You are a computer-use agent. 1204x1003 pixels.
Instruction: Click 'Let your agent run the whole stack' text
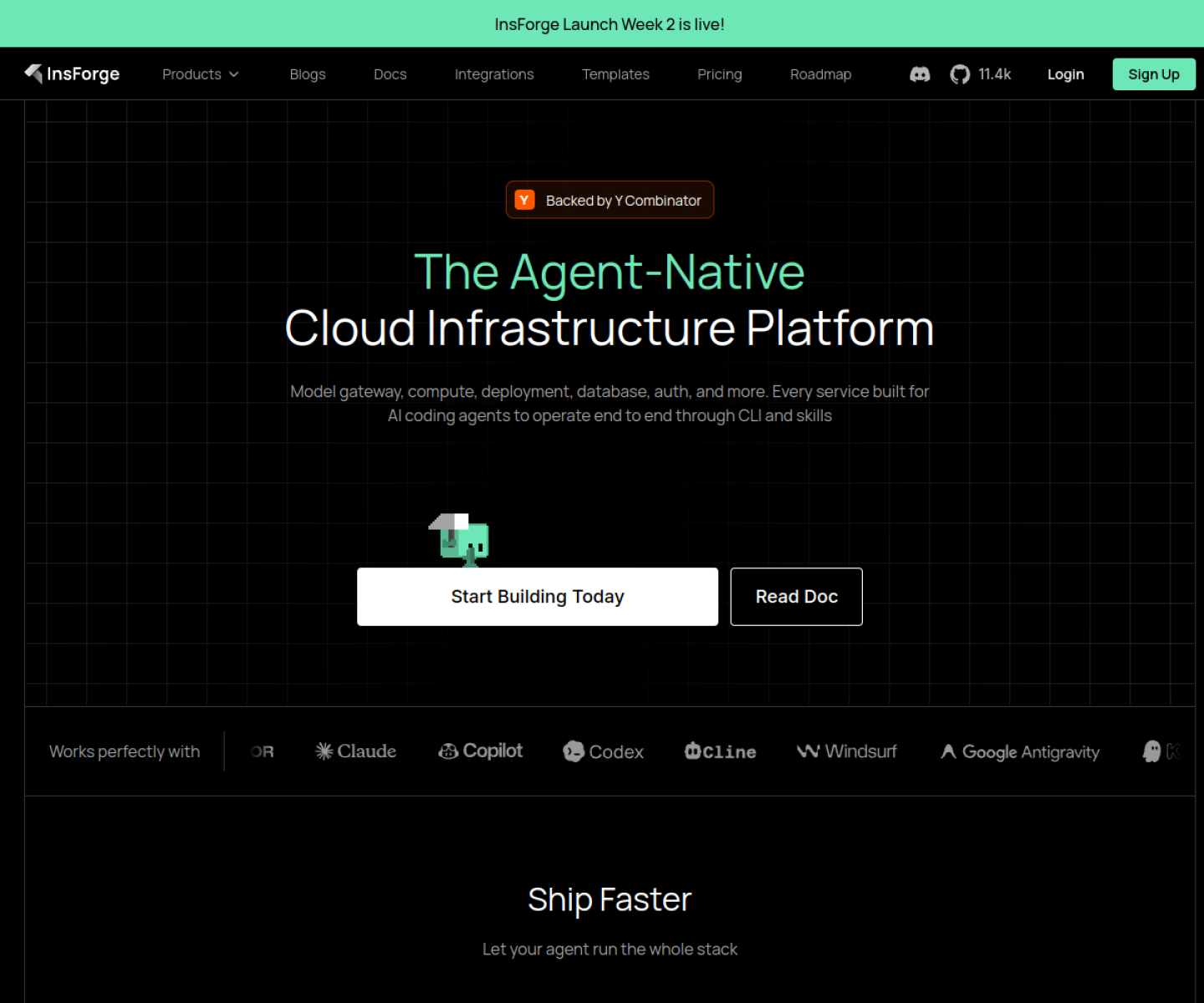click(x=610, y=950)
